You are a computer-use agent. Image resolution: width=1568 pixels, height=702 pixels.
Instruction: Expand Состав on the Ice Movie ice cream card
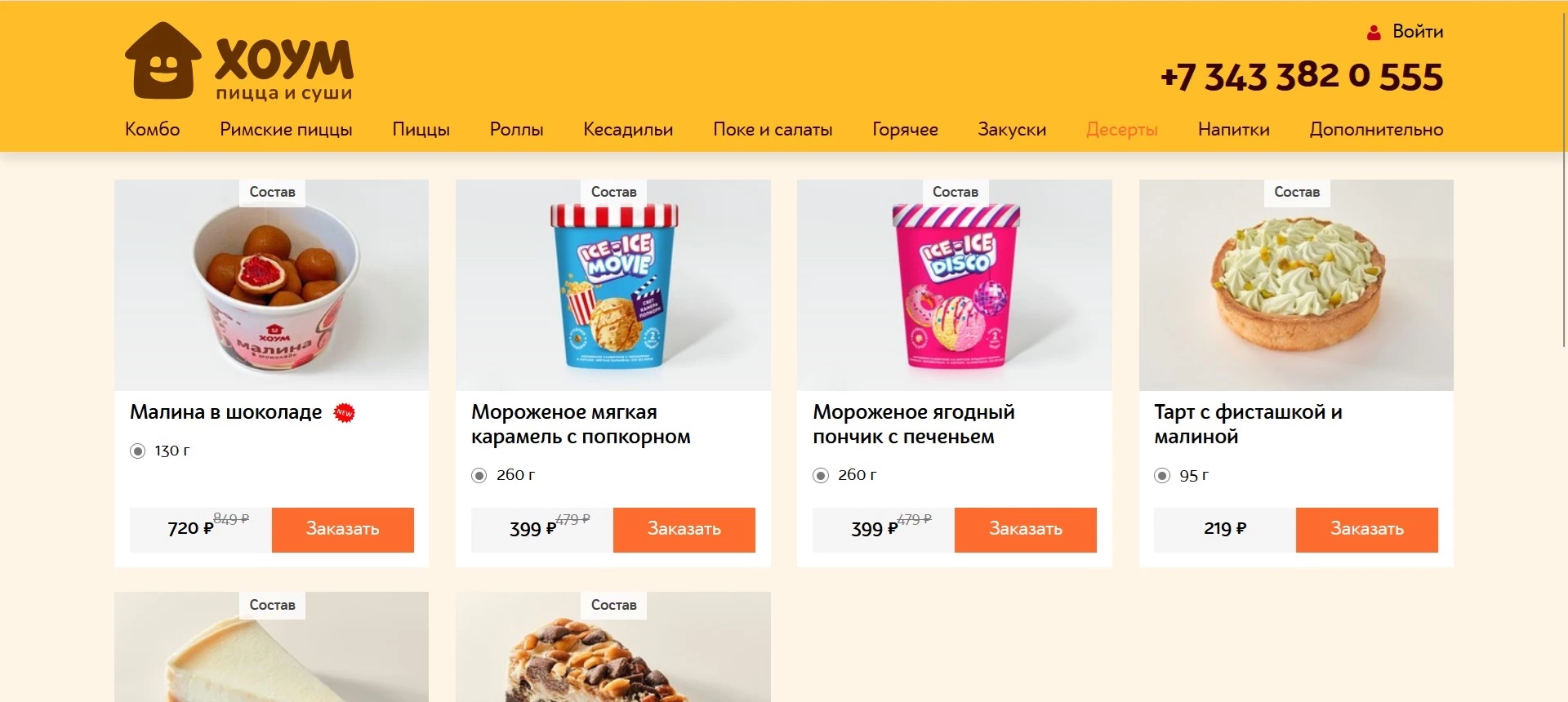[x=613, y=193]
